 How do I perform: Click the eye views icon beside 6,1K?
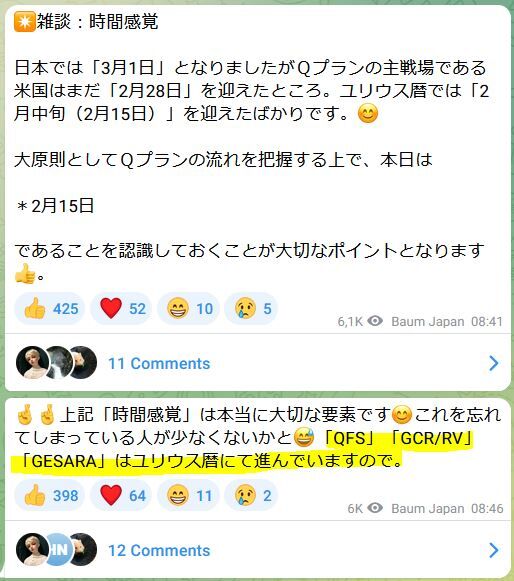coord(375,321)
